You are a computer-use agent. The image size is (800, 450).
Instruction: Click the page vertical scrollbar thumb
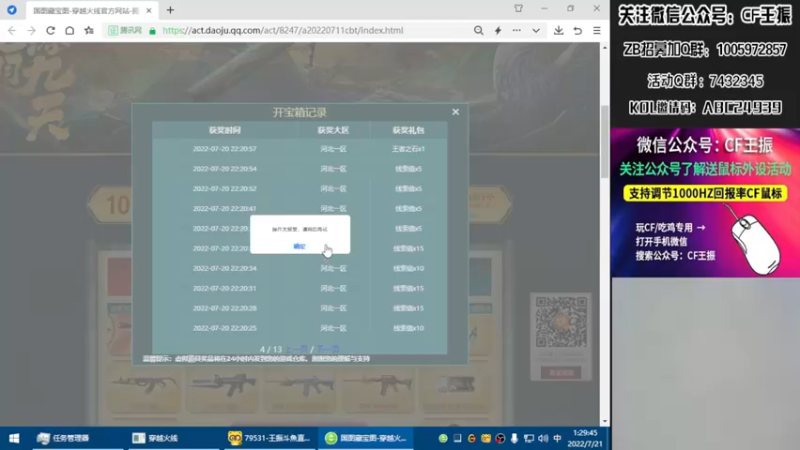point(605,141)
